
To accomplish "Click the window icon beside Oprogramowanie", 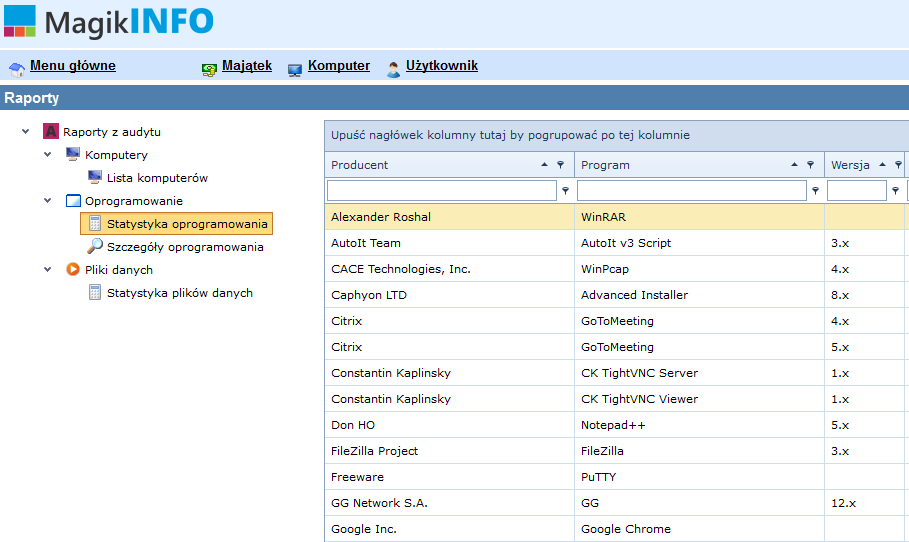I will click(73, 201).
